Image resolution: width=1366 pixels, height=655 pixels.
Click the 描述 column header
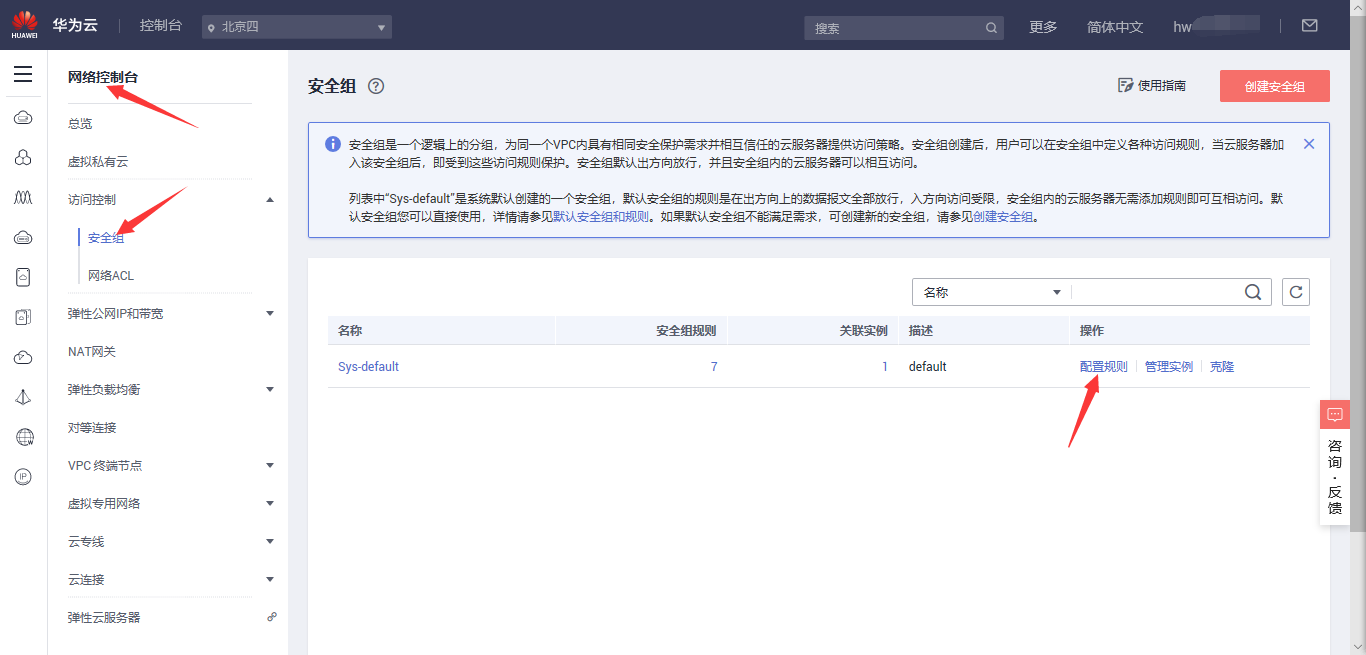tap(921, 330)
